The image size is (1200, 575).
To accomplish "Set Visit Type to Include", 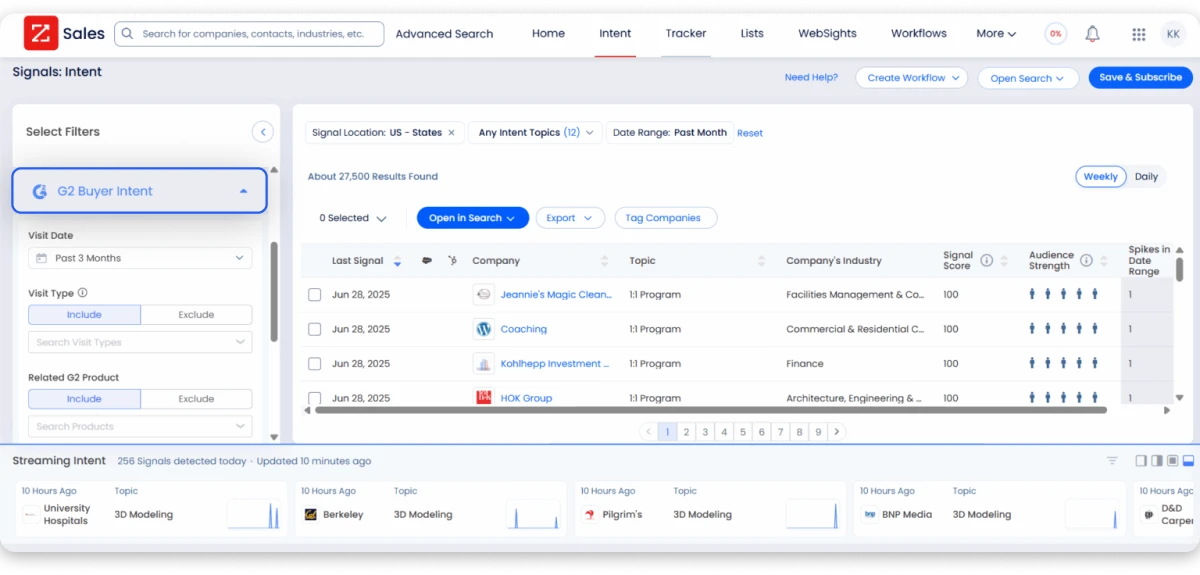I will pyautogui.click(x=84, y=315).
